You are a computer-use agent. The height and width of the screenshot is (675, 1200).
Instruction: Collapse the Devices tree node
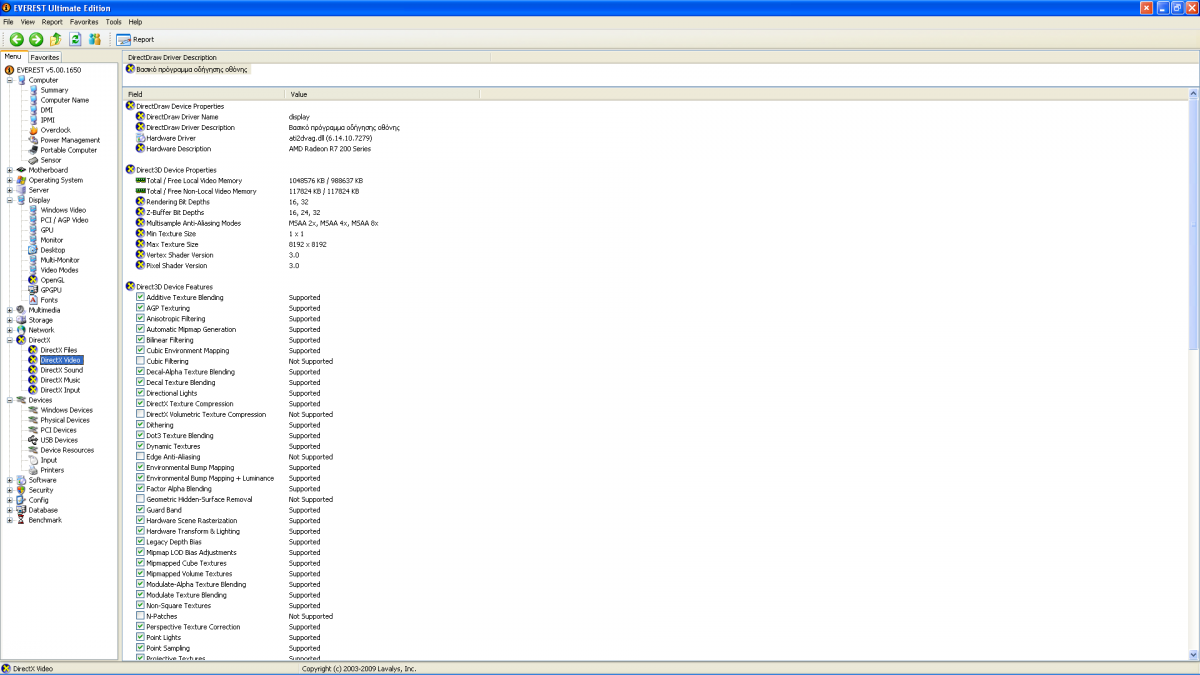(x=10, y=400)
